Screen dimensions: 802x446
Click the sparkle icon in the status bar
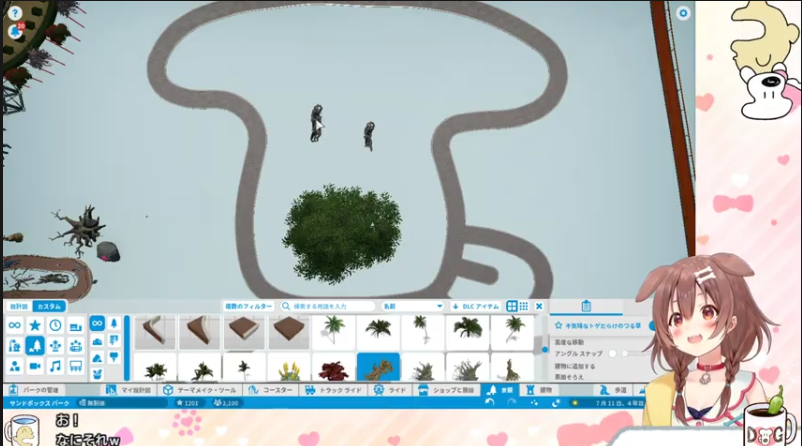534,403
